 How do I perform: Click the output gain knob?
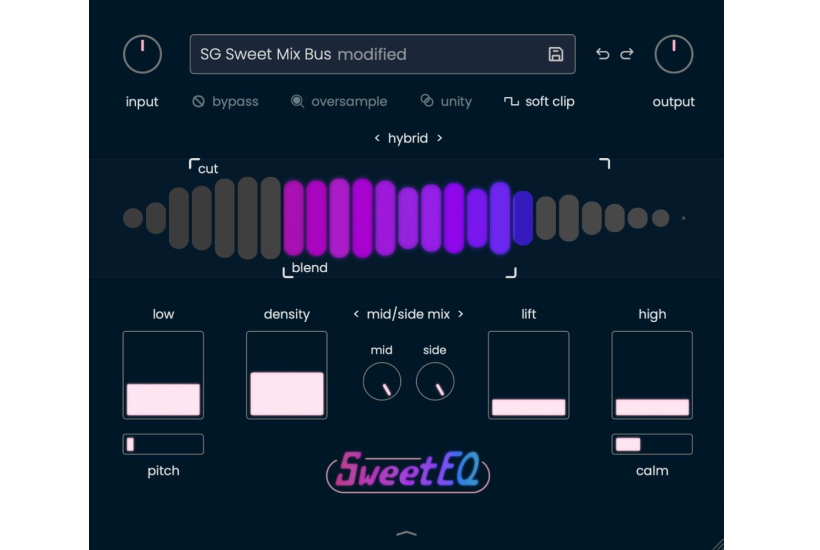[x=674, y=54]
